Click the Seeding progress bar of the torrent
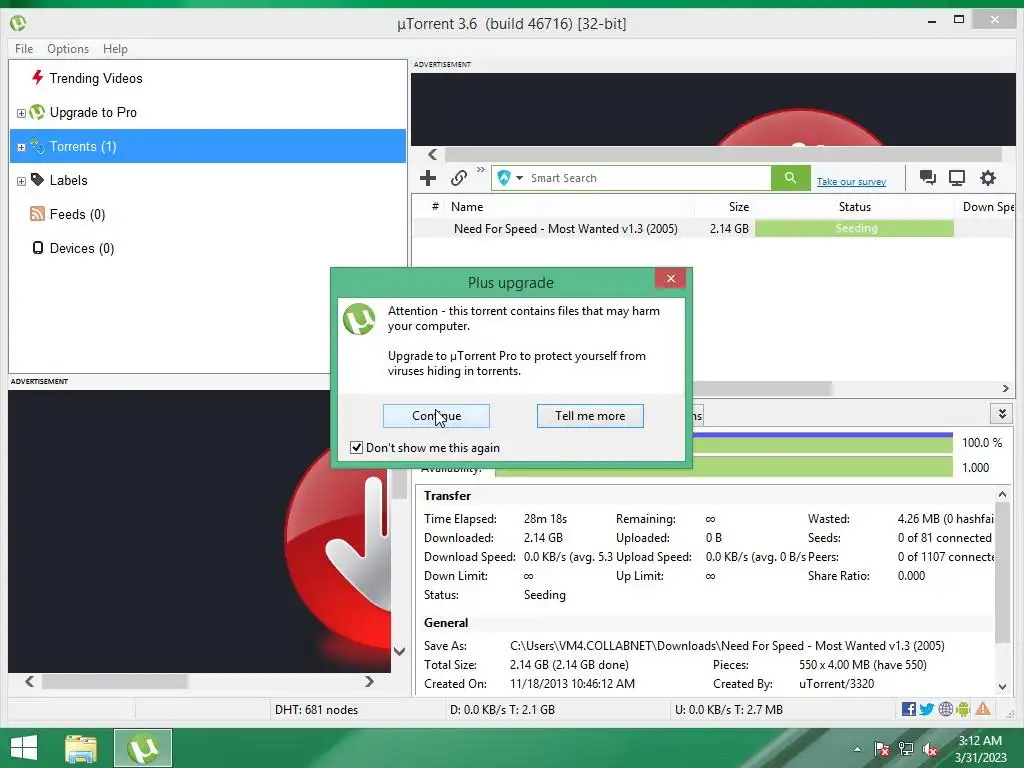 coord(854,228)
